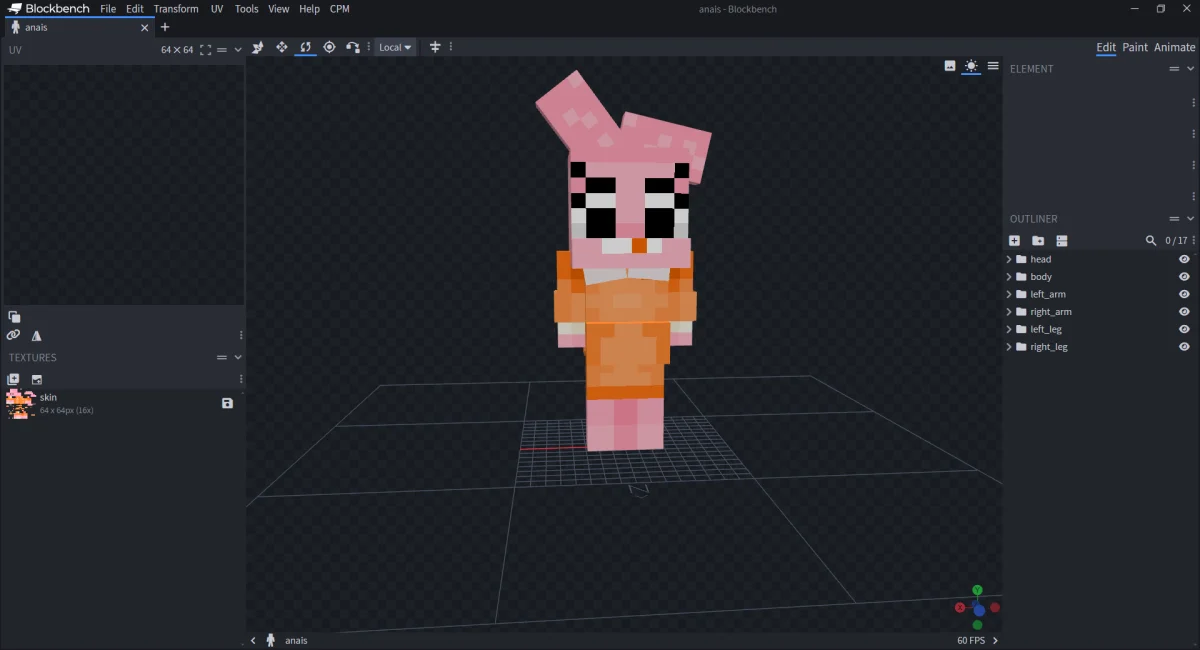The width and height of the screenshot is (1200, 650).
Task: Open the Edit menu
Action: 135,9
